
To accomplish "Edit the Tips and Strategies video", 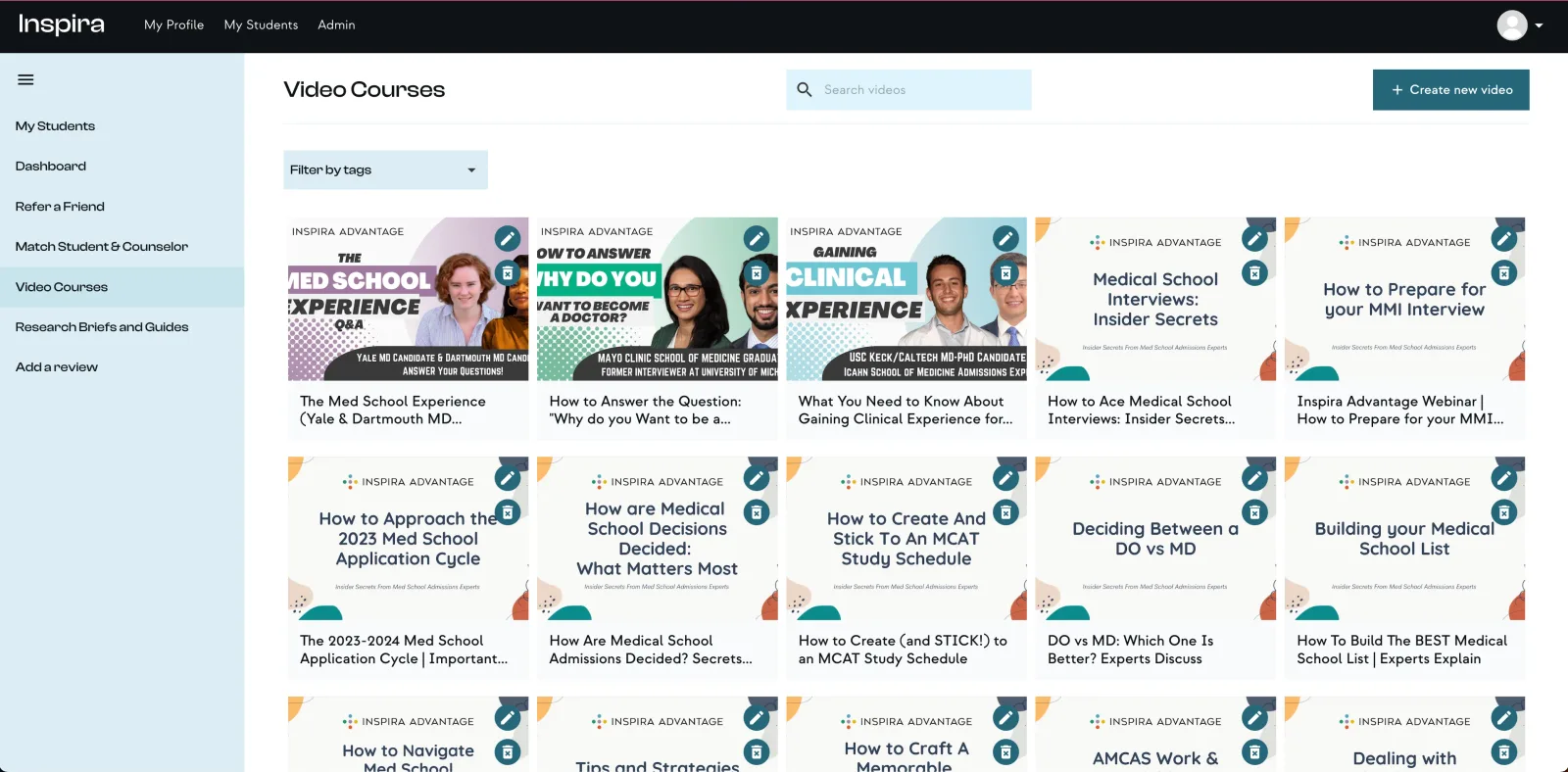I will pyautogui.click(x=757, y=718).
